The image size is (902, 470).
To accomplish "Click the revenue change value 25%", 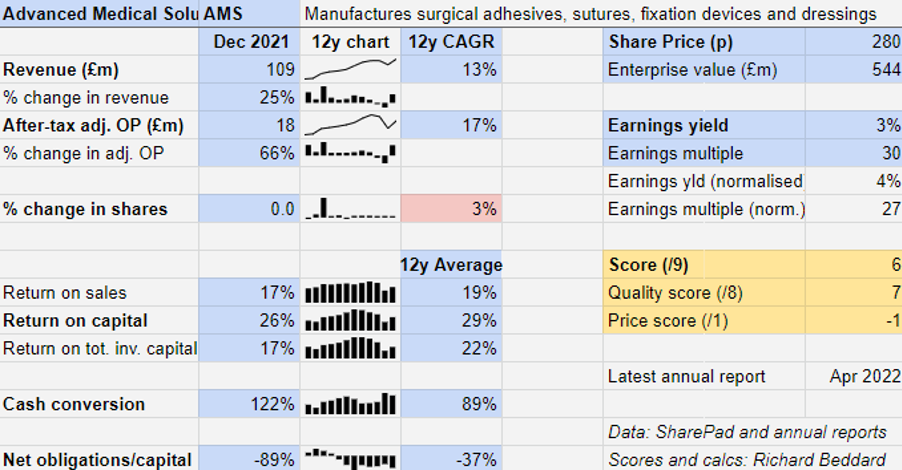I will 250,98.
